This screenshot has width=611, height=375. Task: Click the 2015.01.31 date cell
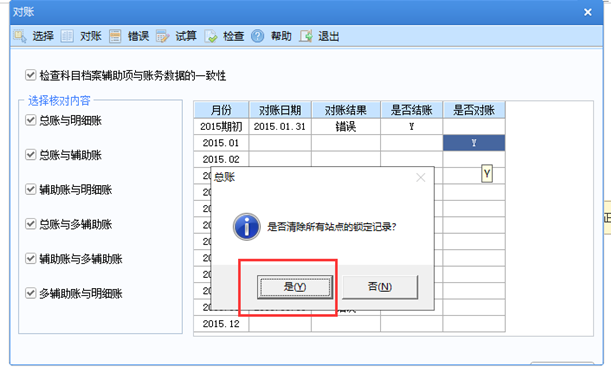(280, 127)
